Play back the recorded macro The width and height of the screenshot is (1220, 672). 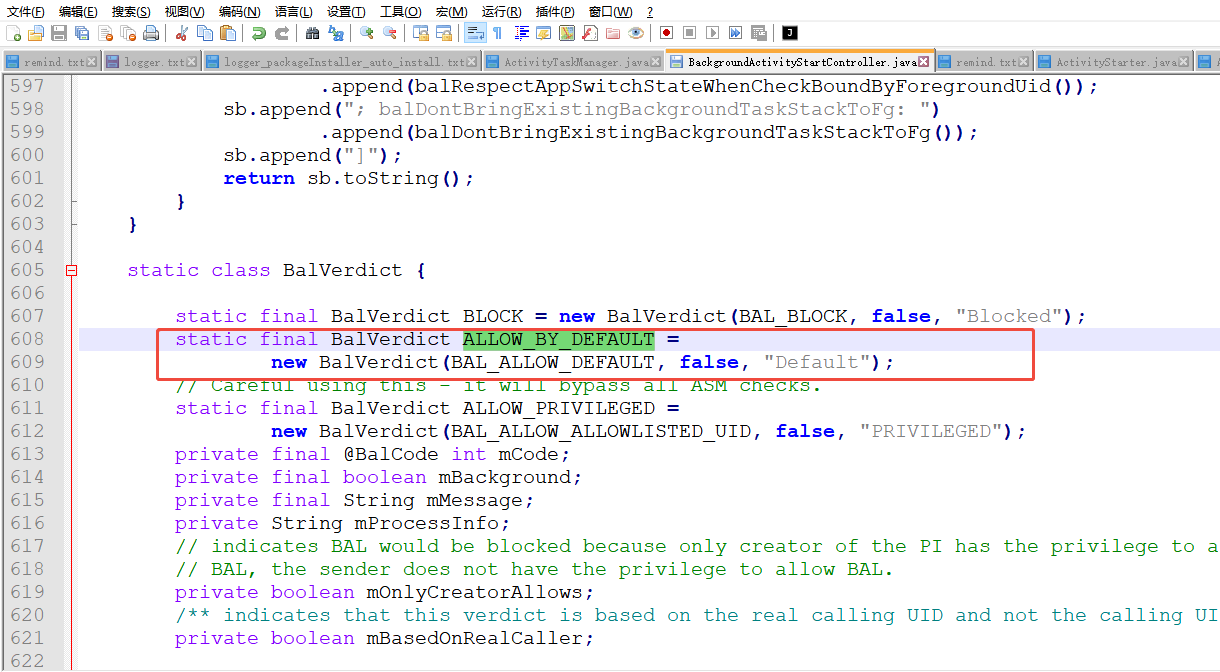(x=712, y=33)
